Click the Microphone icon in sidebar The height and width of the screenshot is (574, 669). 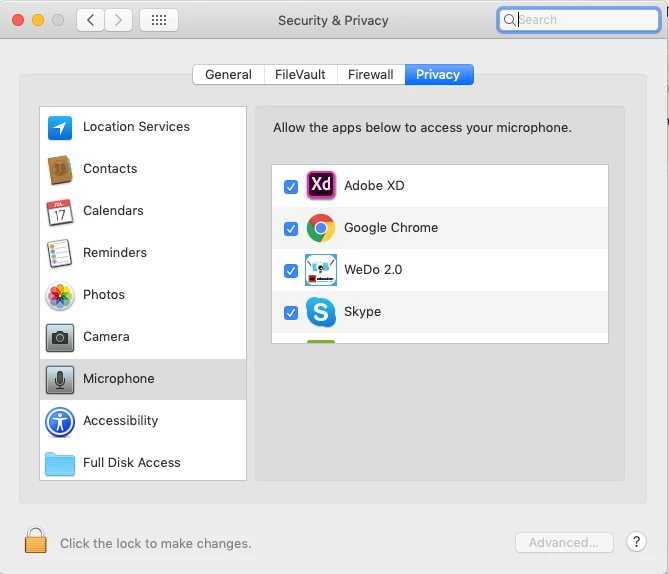[x=60, y=379]
